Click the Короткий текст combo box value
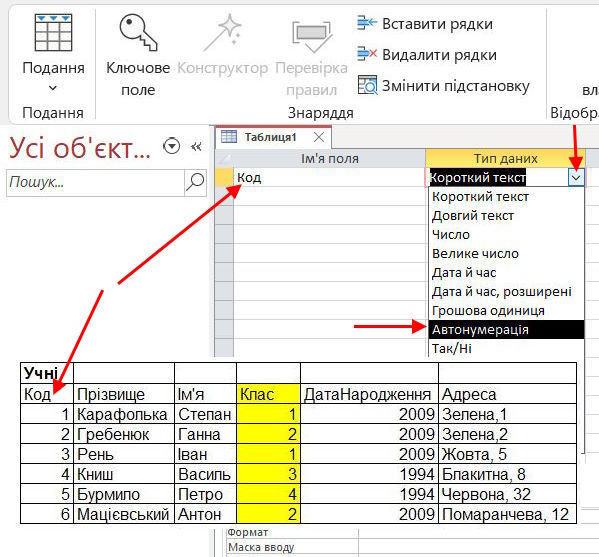Image resolution: width=599 pixels, height=557 pixels. tap(478, 178)
